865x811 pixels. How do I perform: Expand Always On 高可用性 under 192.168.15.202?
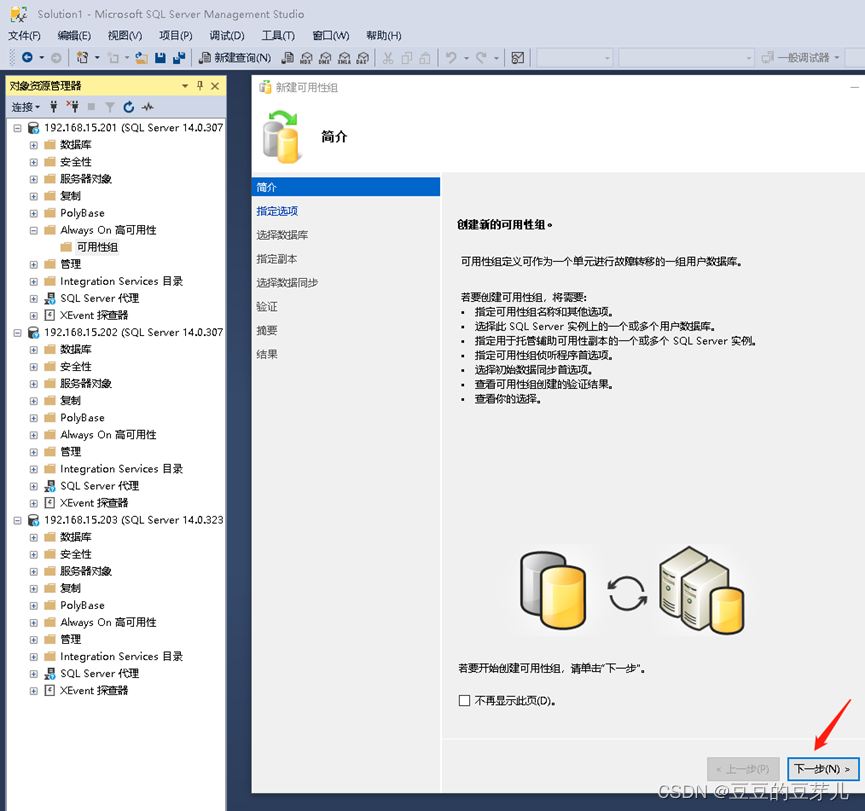(34, 435)
